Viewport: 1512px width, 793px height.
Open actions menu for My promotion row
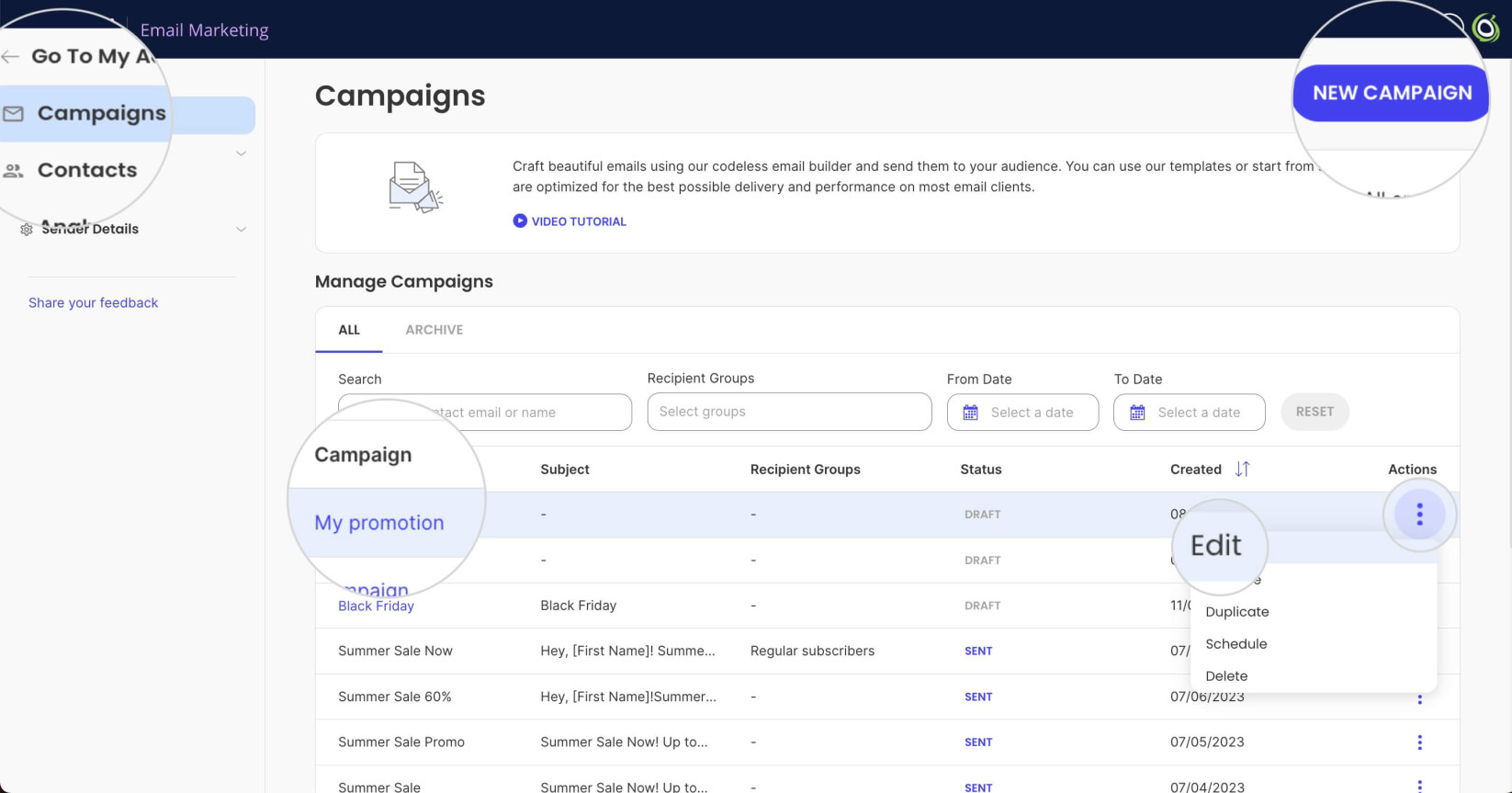pyautogui.click(x=1419, y=515)
